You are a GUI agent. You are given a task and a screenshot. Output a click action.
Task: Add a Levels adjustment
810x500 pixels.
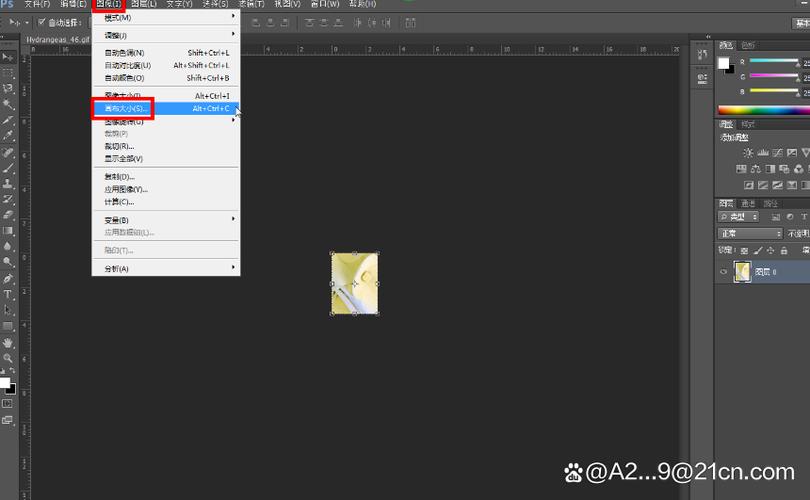click(x=762, y=152)
